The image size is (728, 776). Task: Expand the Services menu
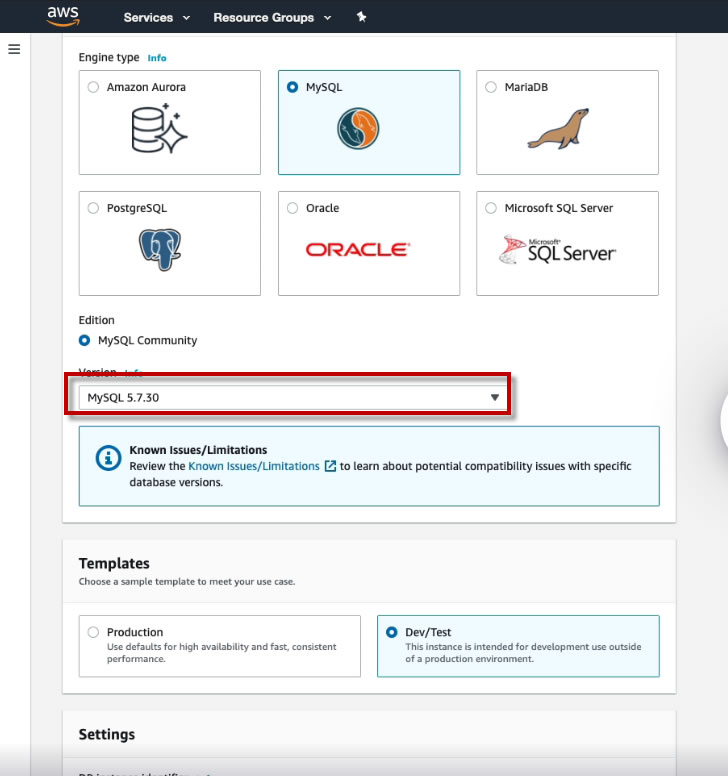(x=156, y=17)
